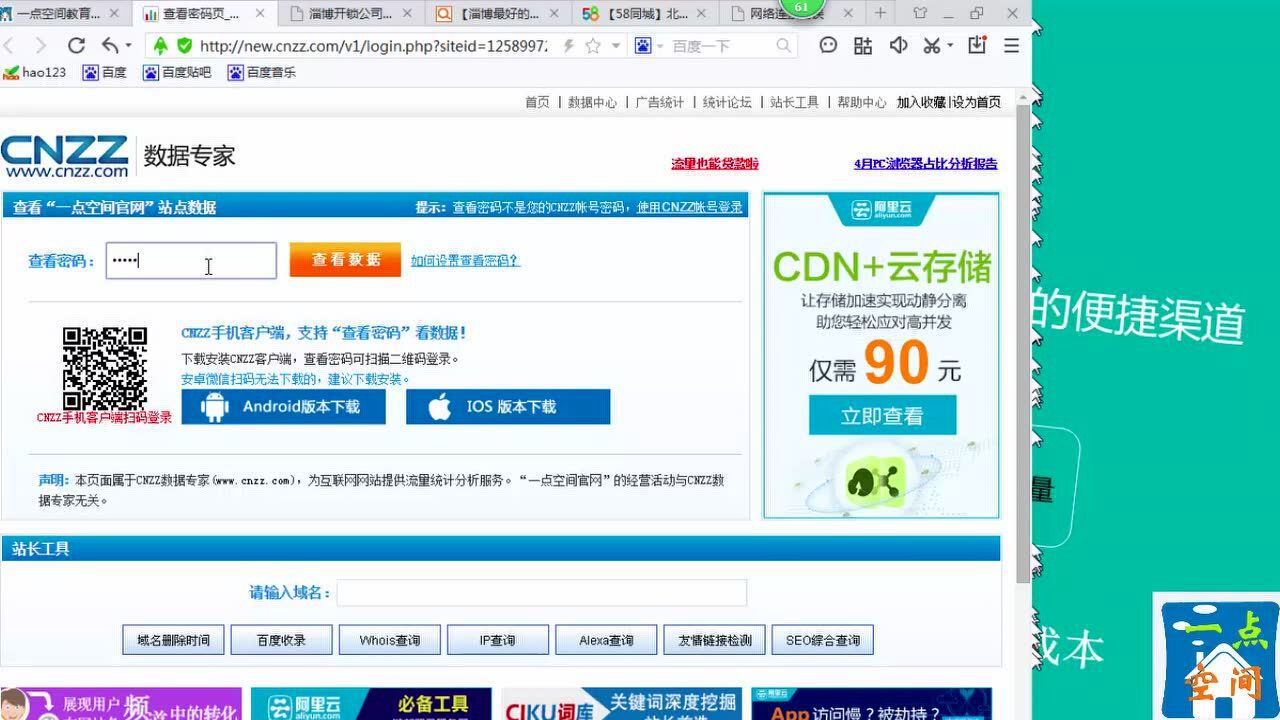Click the CNZZ client QR code
Screen dimensions: 1280x720
pos(105,368)
